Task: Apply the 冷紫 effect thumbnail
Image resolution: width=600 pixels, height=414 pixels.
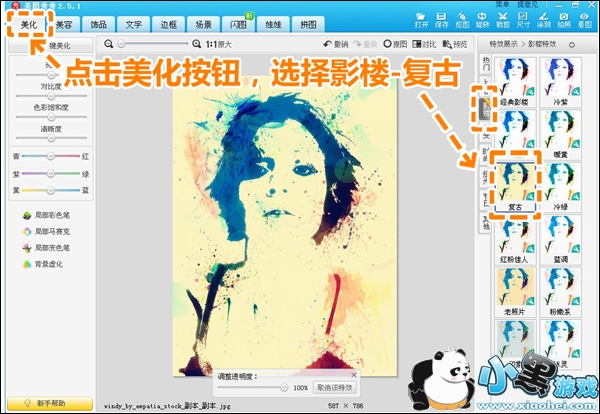Action: tap(560, 81)
